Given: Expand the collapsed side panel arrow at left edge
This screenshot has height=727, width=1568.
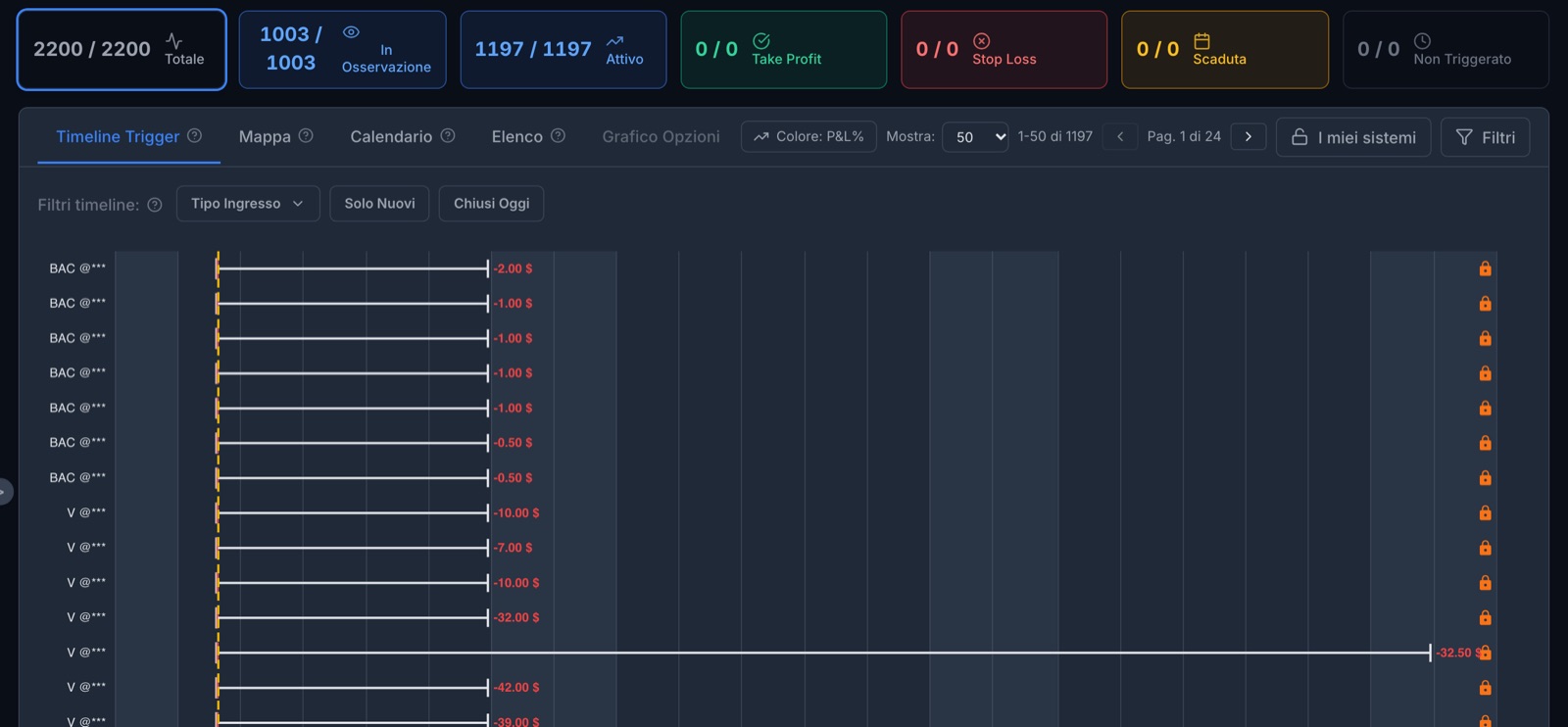Looking at the screenshot, I should click(4, 491).
